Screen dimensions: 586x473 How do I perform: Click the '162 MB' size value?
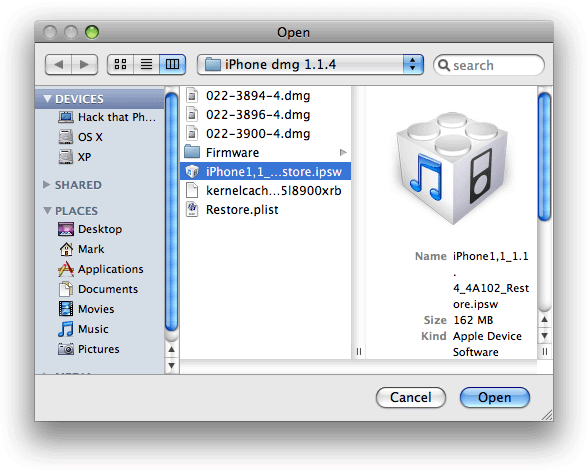[473, 320]
